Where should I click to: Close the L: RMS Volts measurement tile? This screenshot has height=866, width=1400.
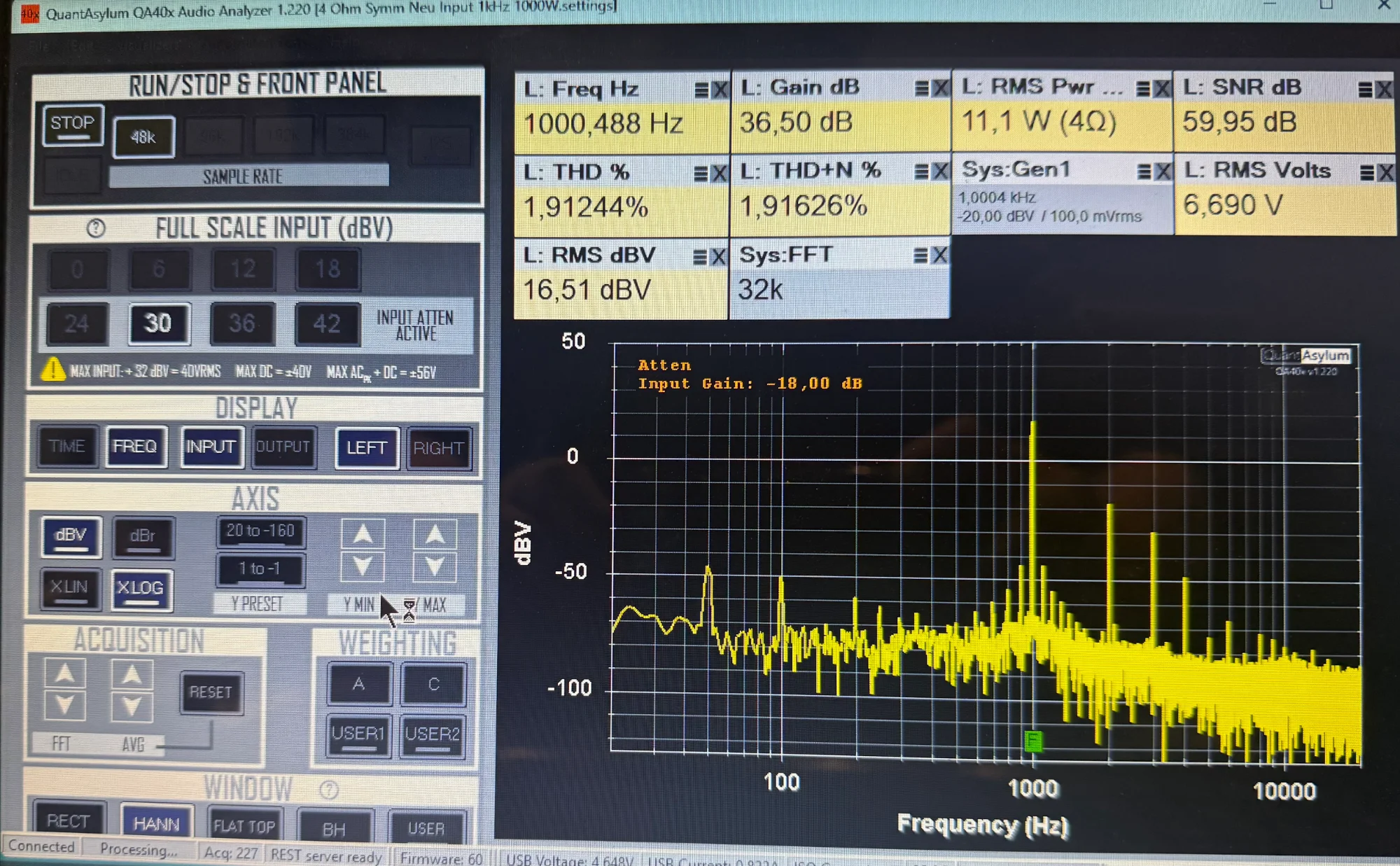click(x=1385, y=172)
